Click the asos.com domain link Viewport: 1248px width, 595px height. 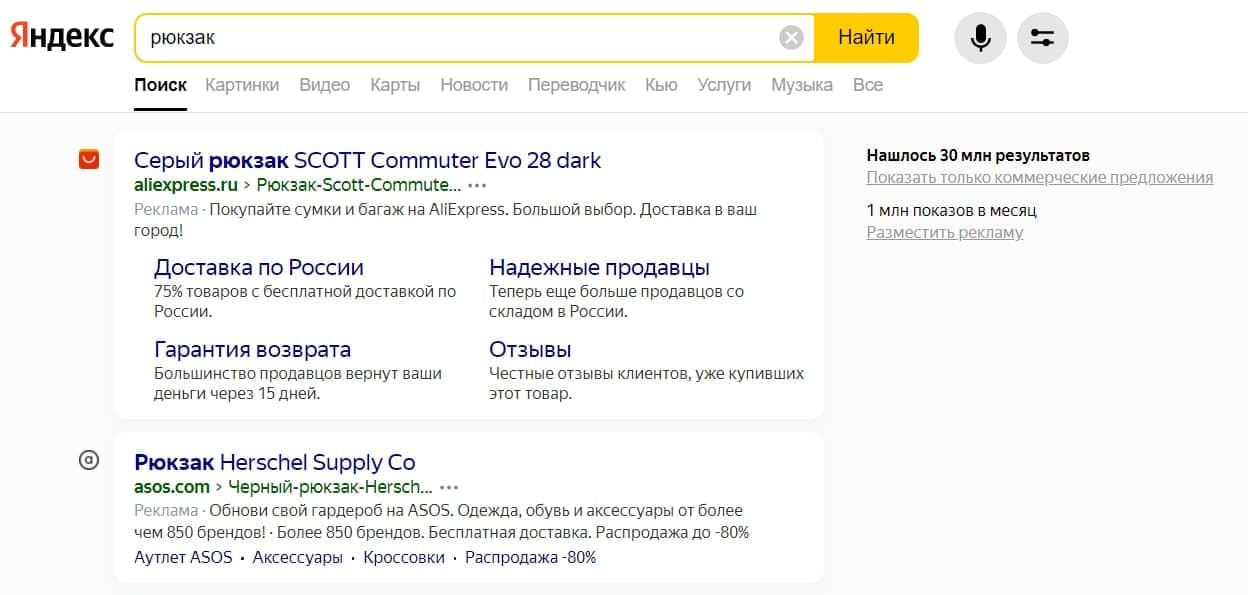(172, 487)
